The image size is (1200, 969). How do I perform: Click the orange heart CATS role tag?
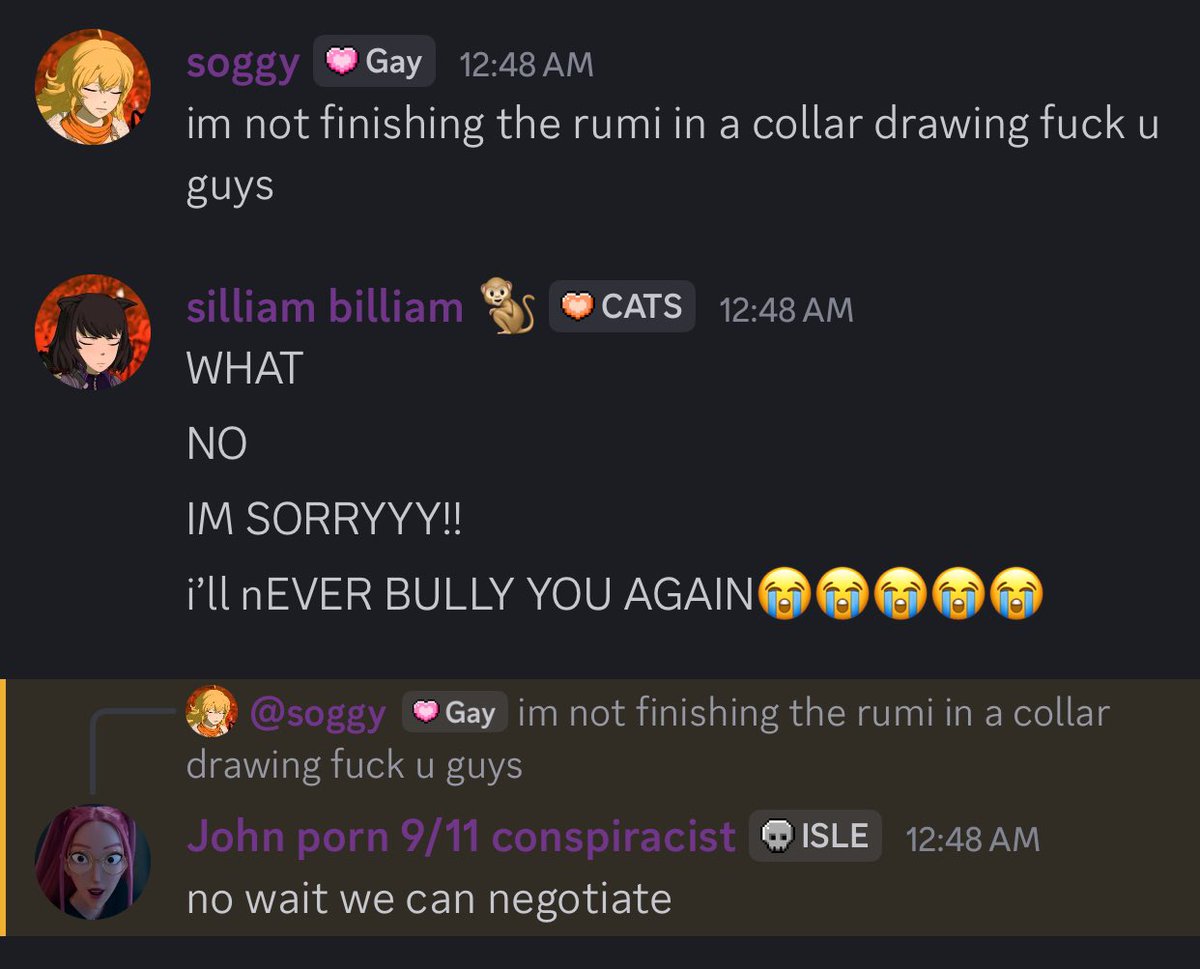tap(622, 307)
